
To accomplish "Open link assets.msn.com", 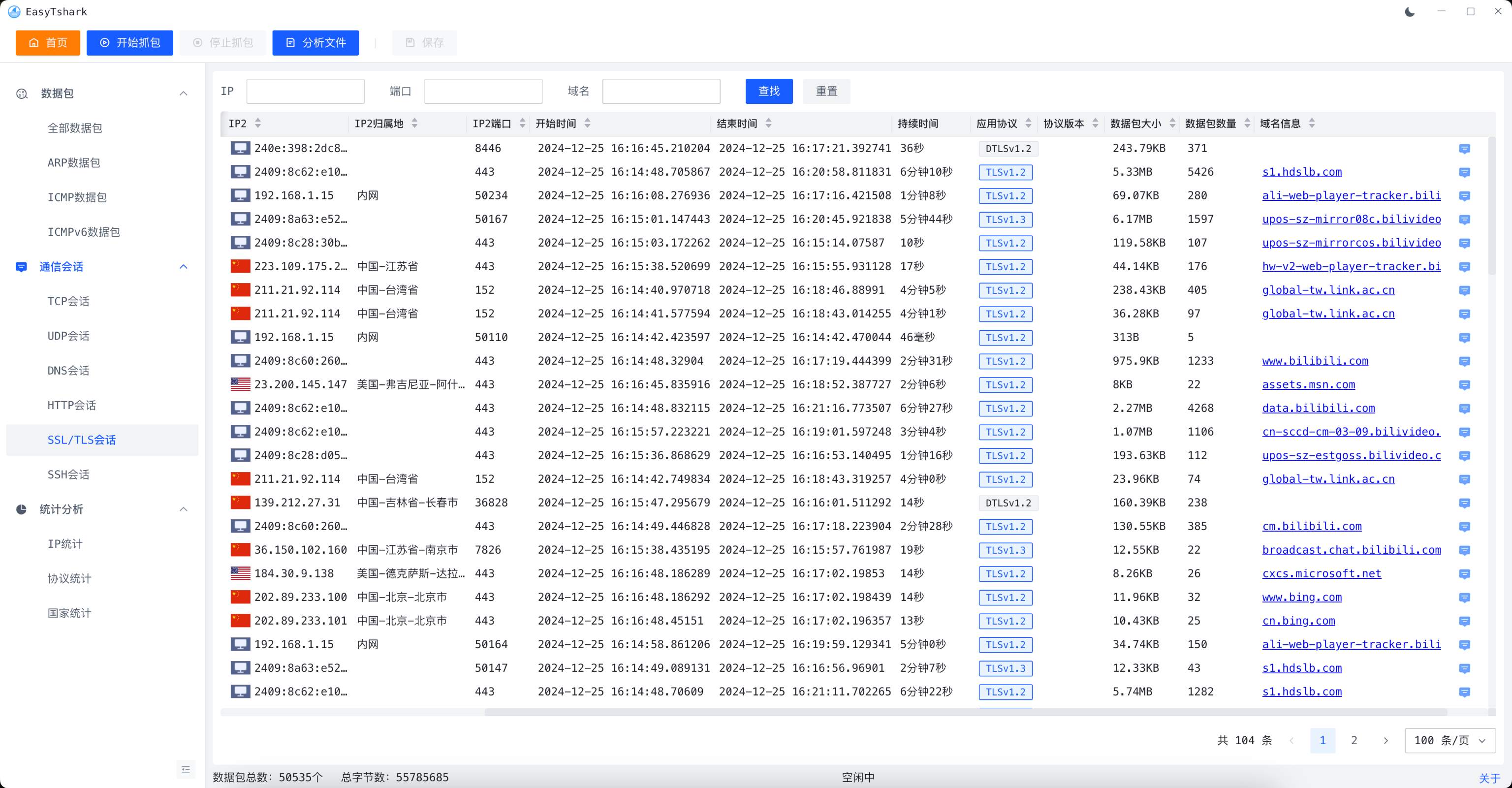I will tap(1308, 385).
